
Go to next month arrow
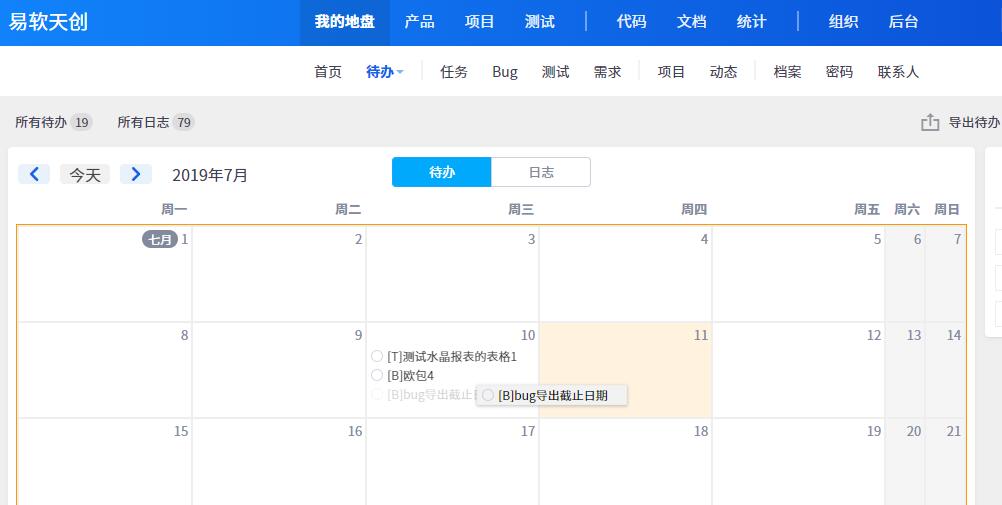(x=136, y=174)
